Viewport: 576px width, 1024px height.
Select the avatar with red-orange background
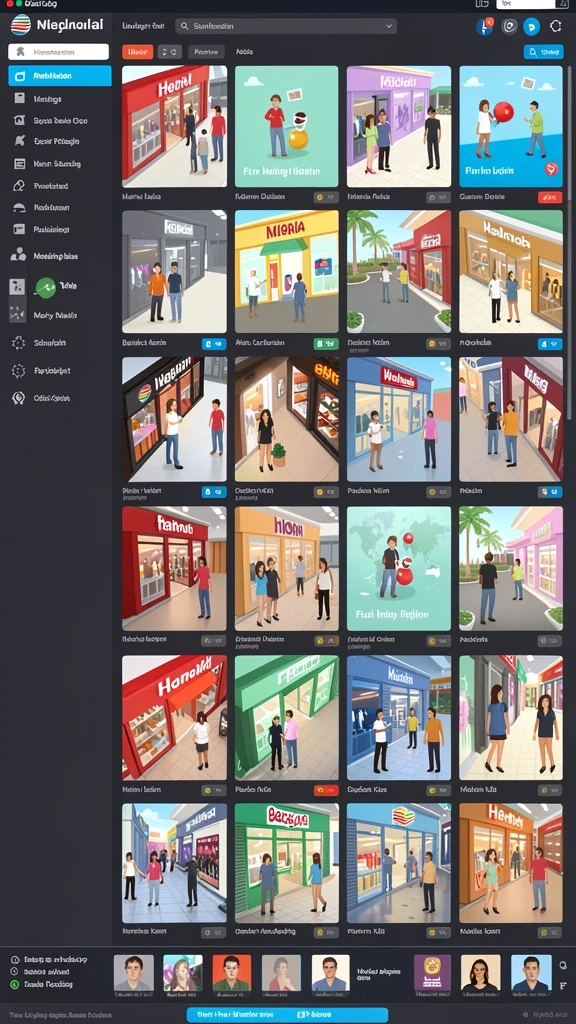(x=231, y=973)
